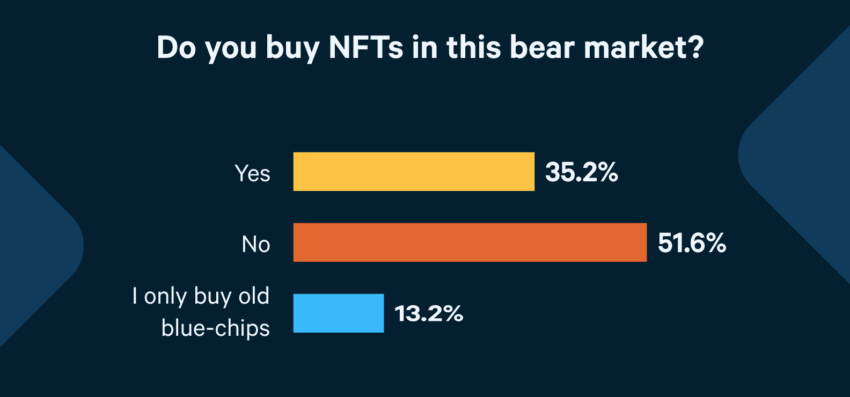Click the words 'bear market?' in heading
This screenshot has width=850, height=397.
coord(607,48)
